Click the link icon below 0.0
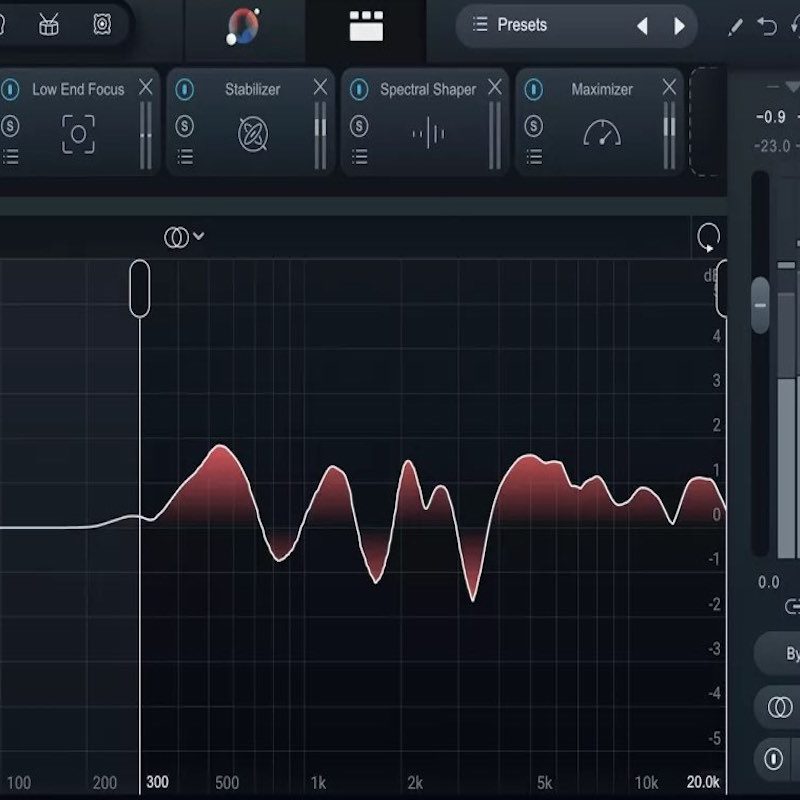The width and height of the screenshot is (800, 800). pyautogui.click(x=792, y=607)
